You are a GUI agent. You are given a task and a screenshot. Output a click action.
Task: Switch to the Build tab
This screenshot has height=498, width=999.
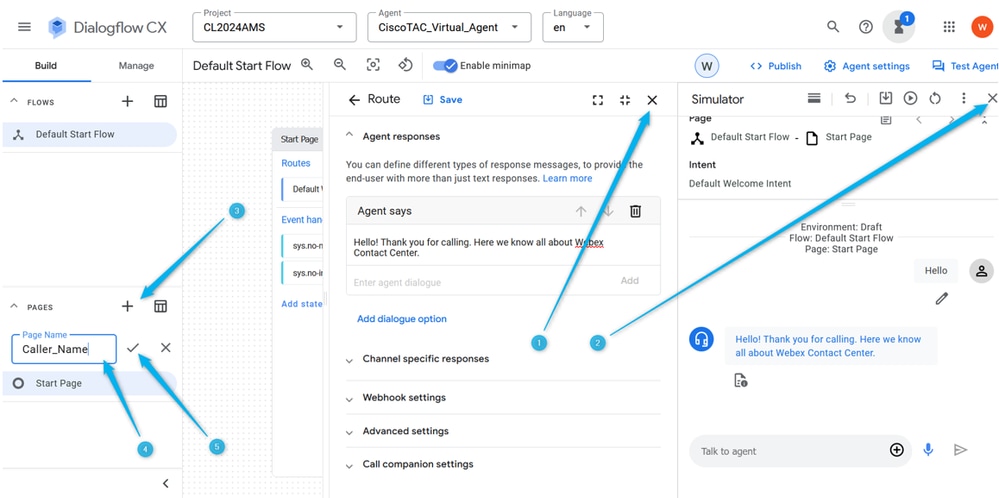[46, 66]
